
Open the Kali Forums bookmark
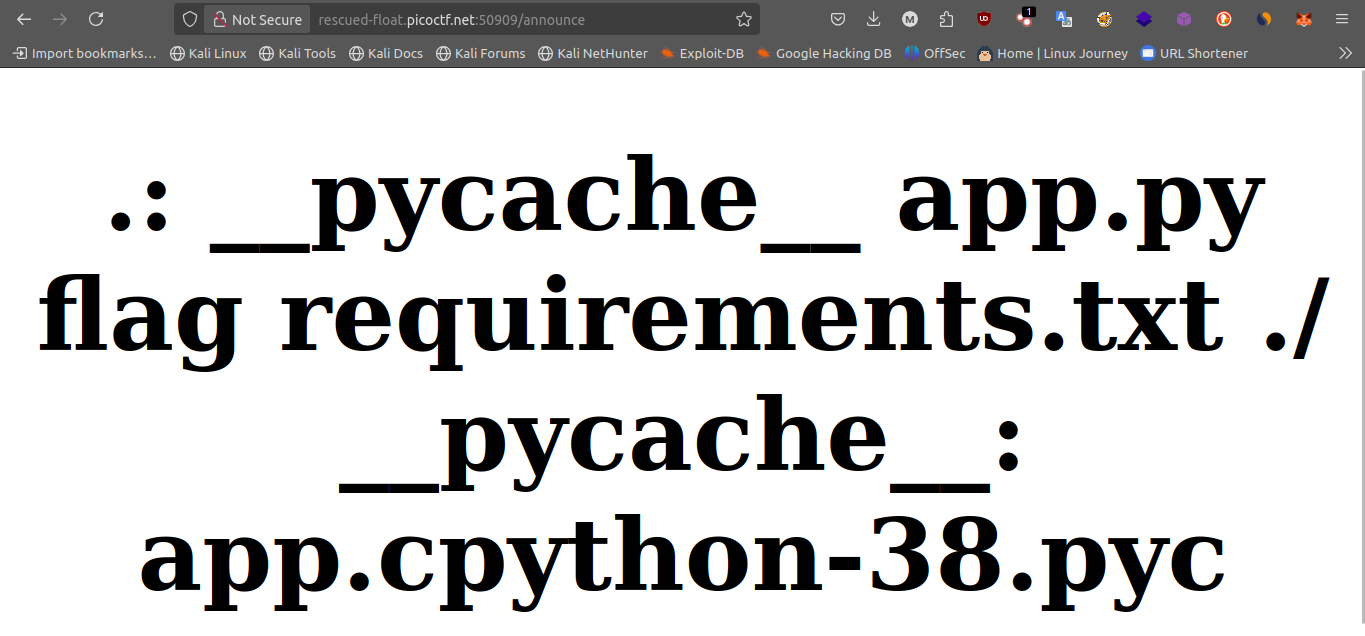coord(480,53)
